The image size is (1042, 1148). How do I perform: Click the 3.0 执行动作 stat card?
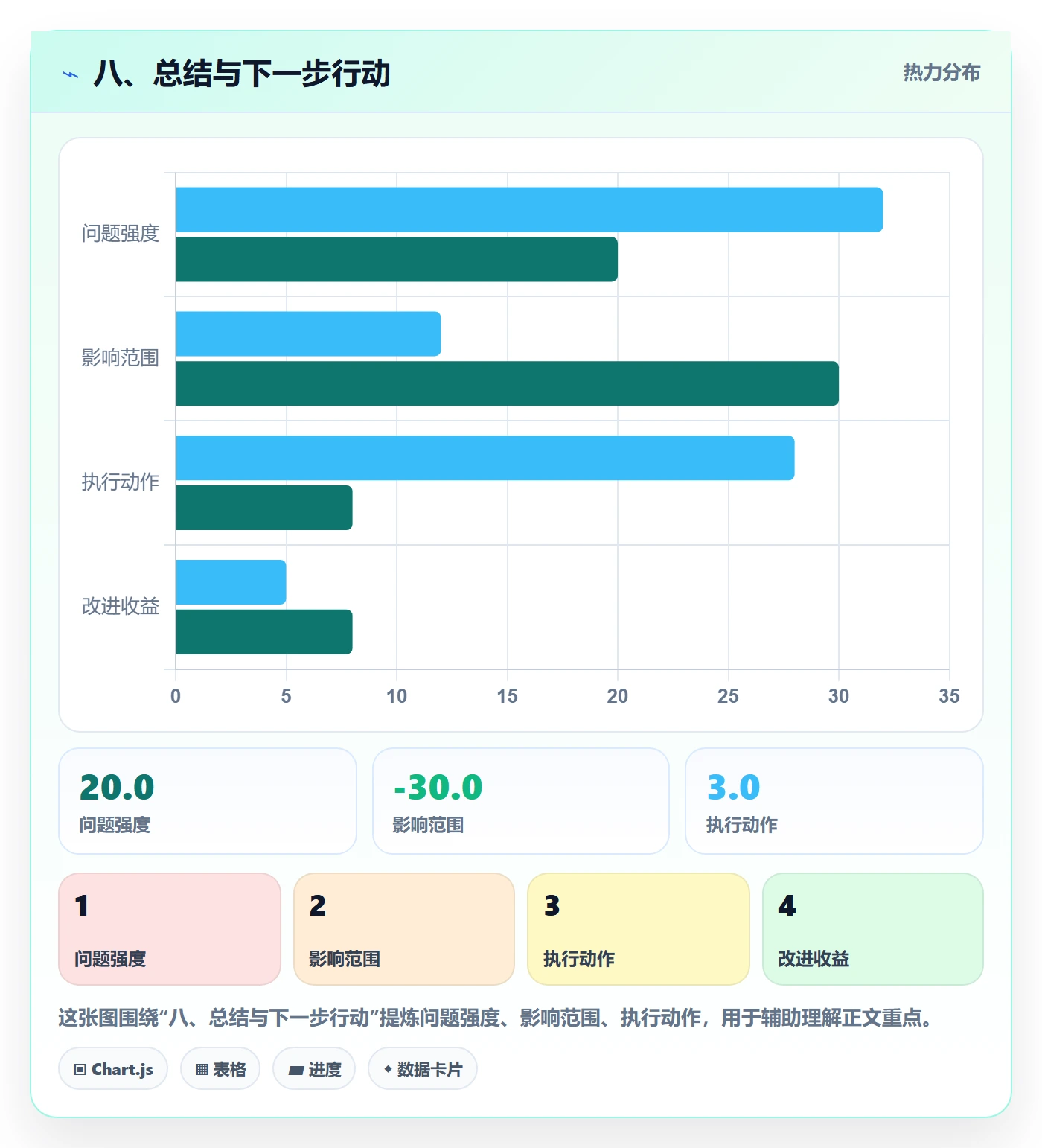[834, 801]
